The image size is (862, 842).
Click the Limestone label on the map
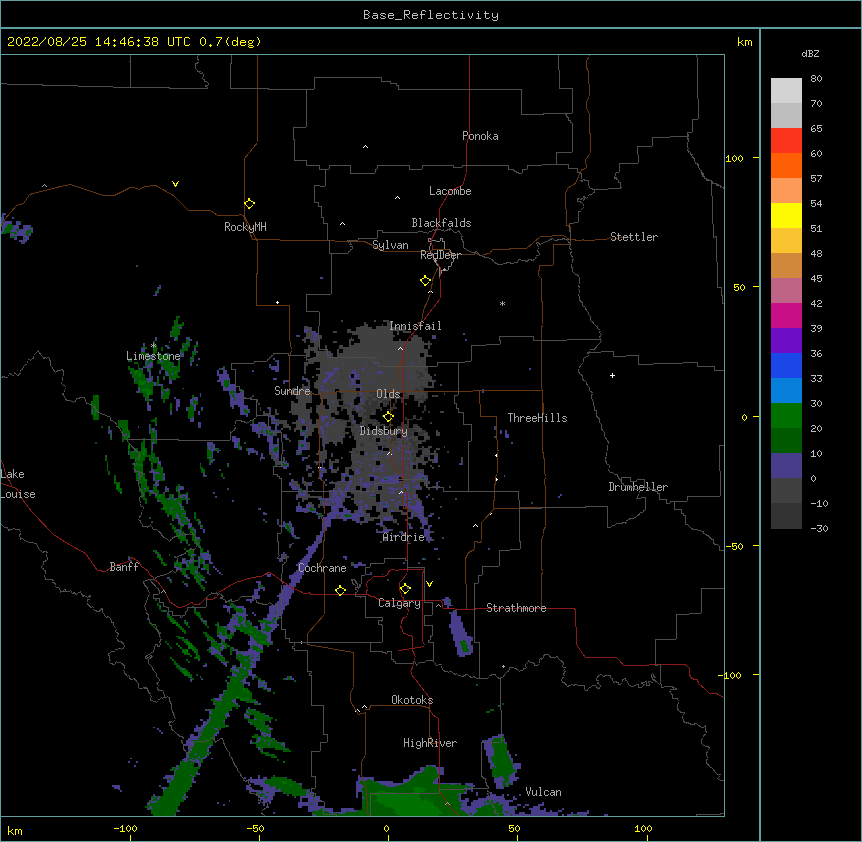click(153, 356)
